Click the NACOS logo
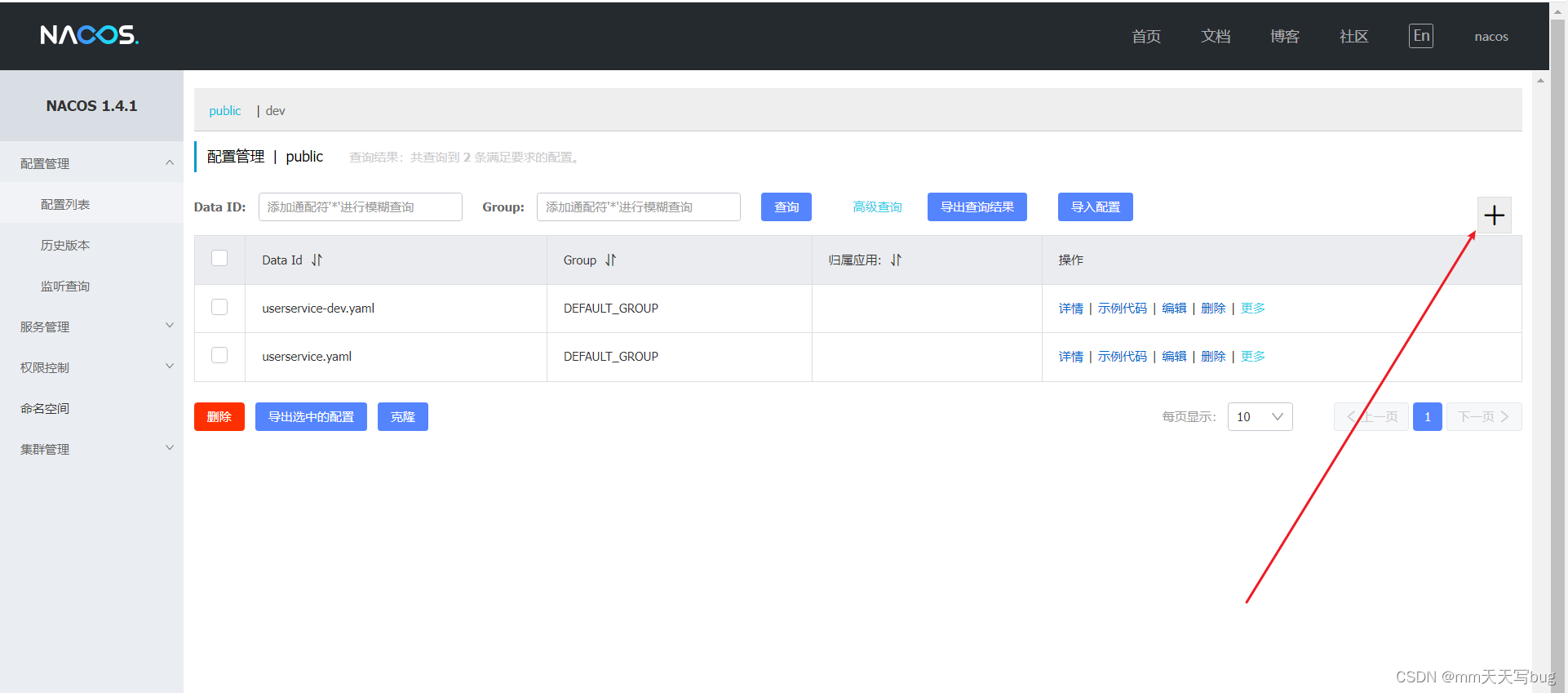 point(90,35)
